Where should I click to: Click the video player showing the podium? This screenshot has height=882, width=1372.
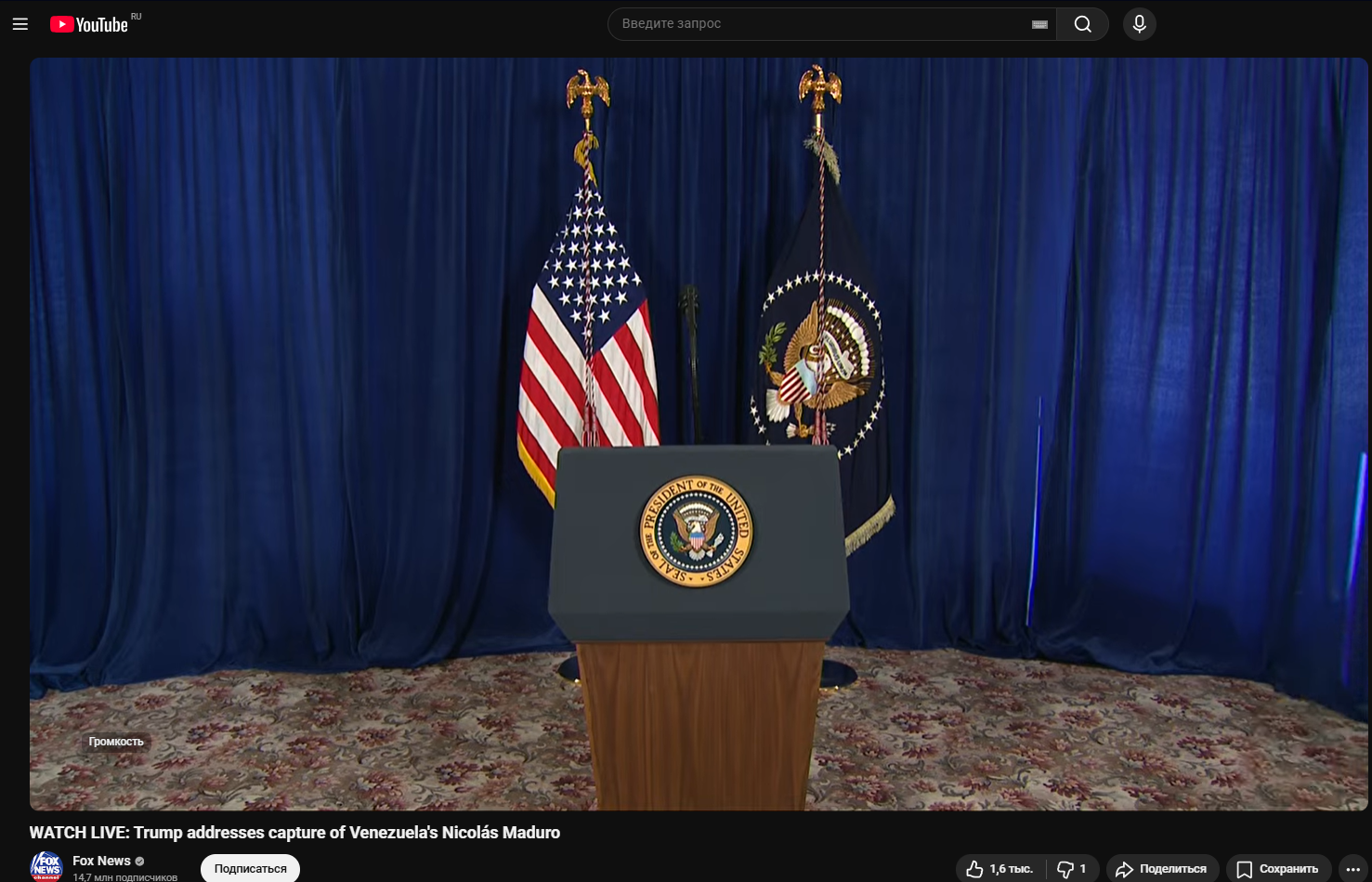tap(699, 434)
